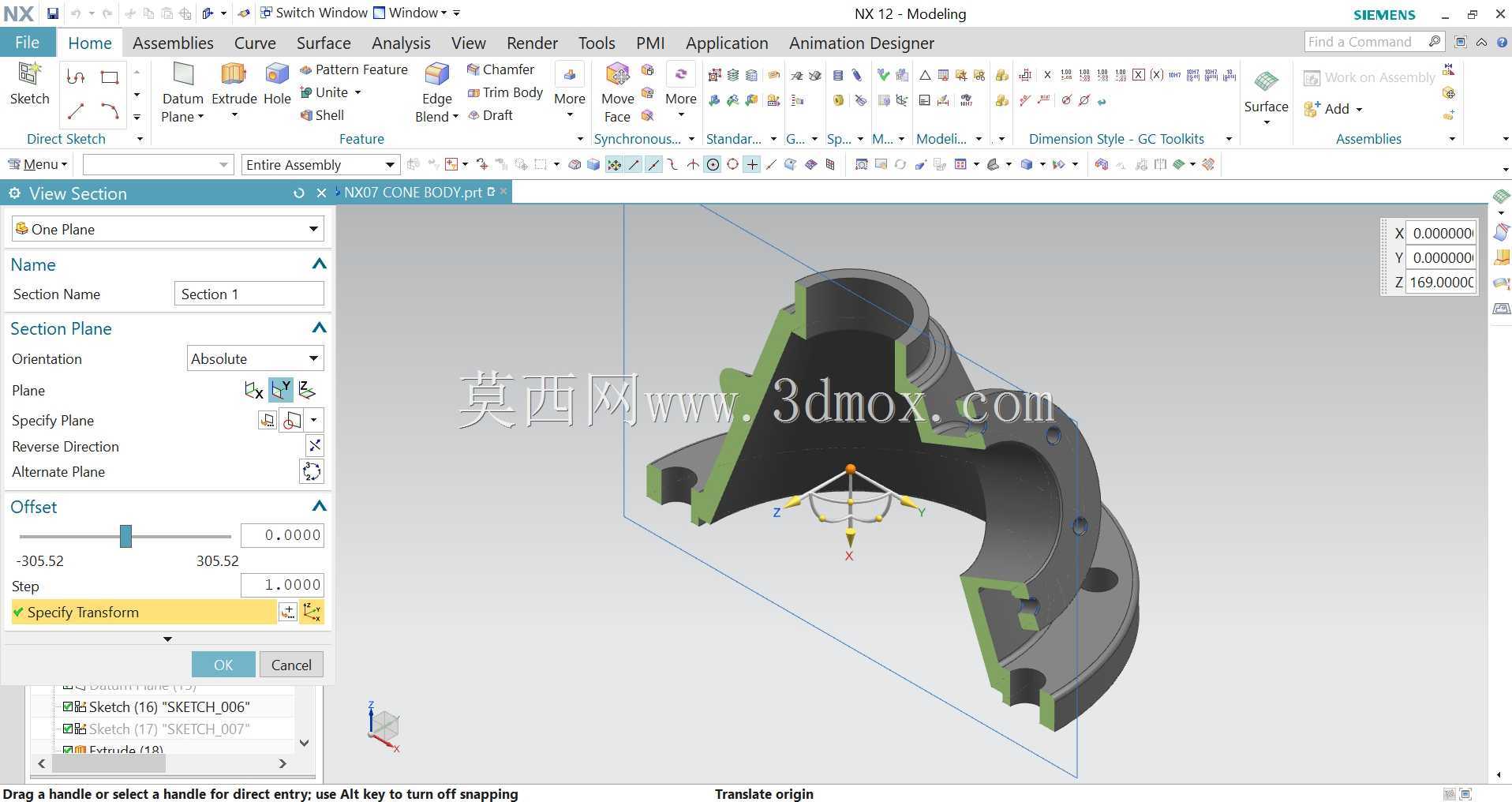The width and height of the screenshot is (1512, 802).
Task: Select the Datum Plane tool
Action: 183,93
